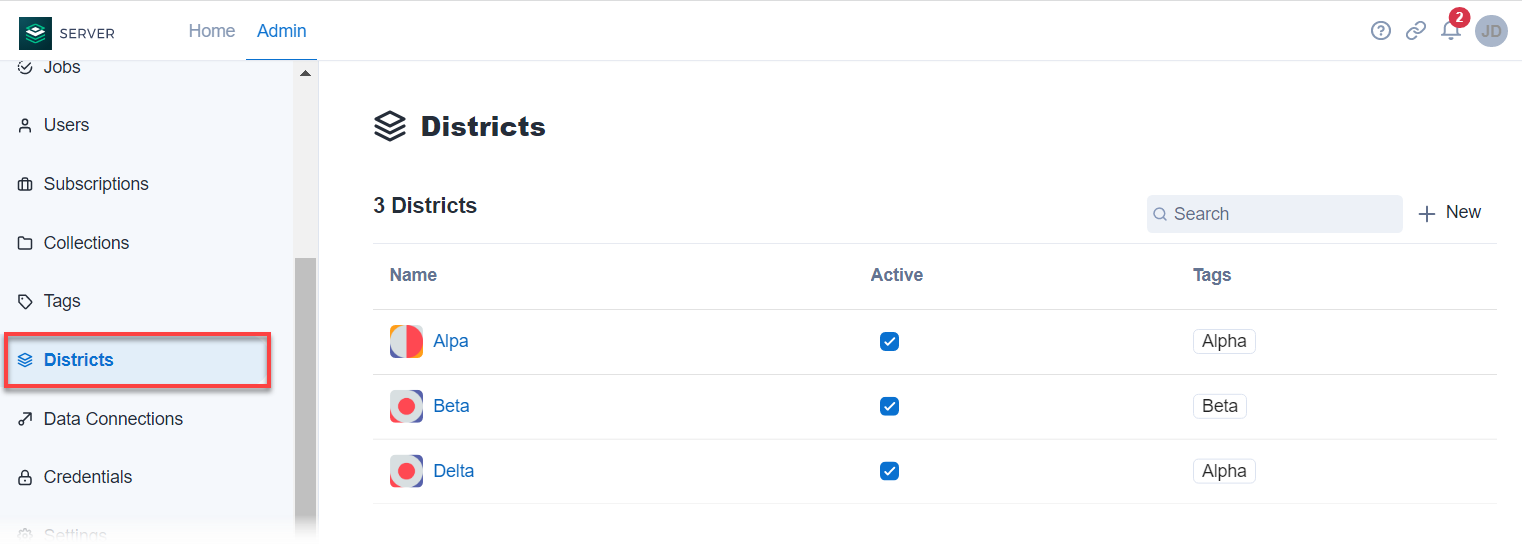Disable the Active checkbox for Delta
Viewport: 1522px width, 545px height.
[889, 471]
